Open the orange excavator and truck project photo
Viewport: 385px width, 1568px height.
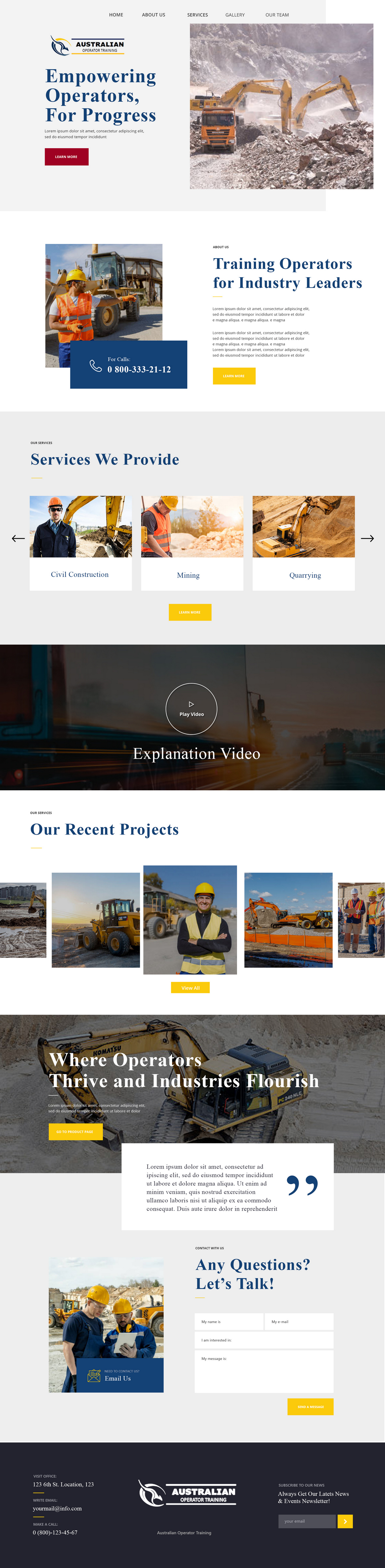click(288, 920)
